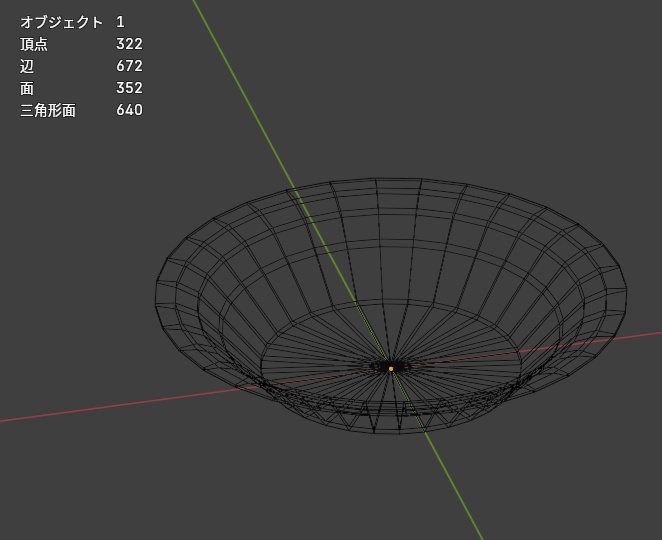Click the right outer rim of the wireframe bowl
The image size is (662, 540).
tap(625, 291)
